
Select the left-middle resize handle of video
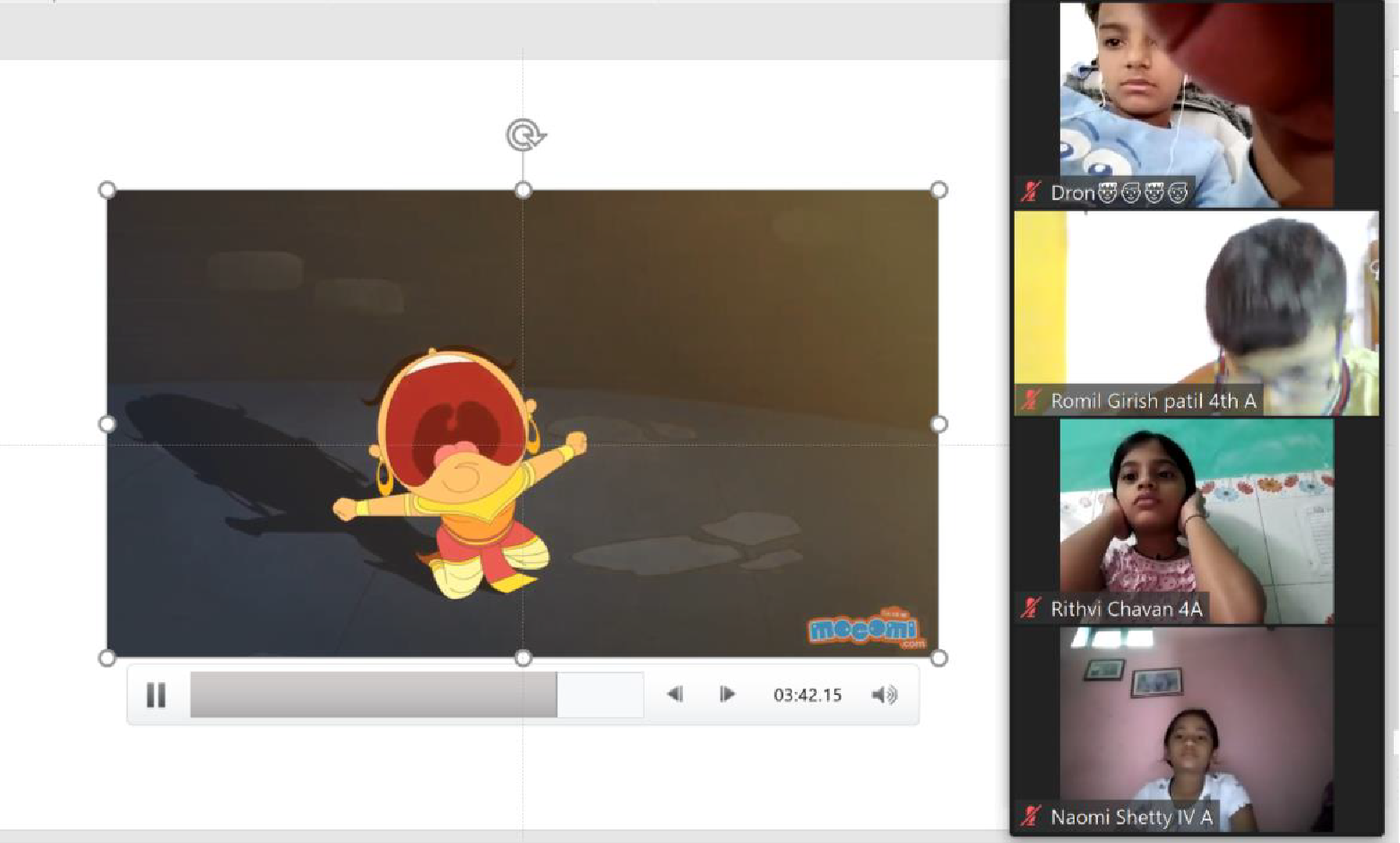(x=107, y=424)
